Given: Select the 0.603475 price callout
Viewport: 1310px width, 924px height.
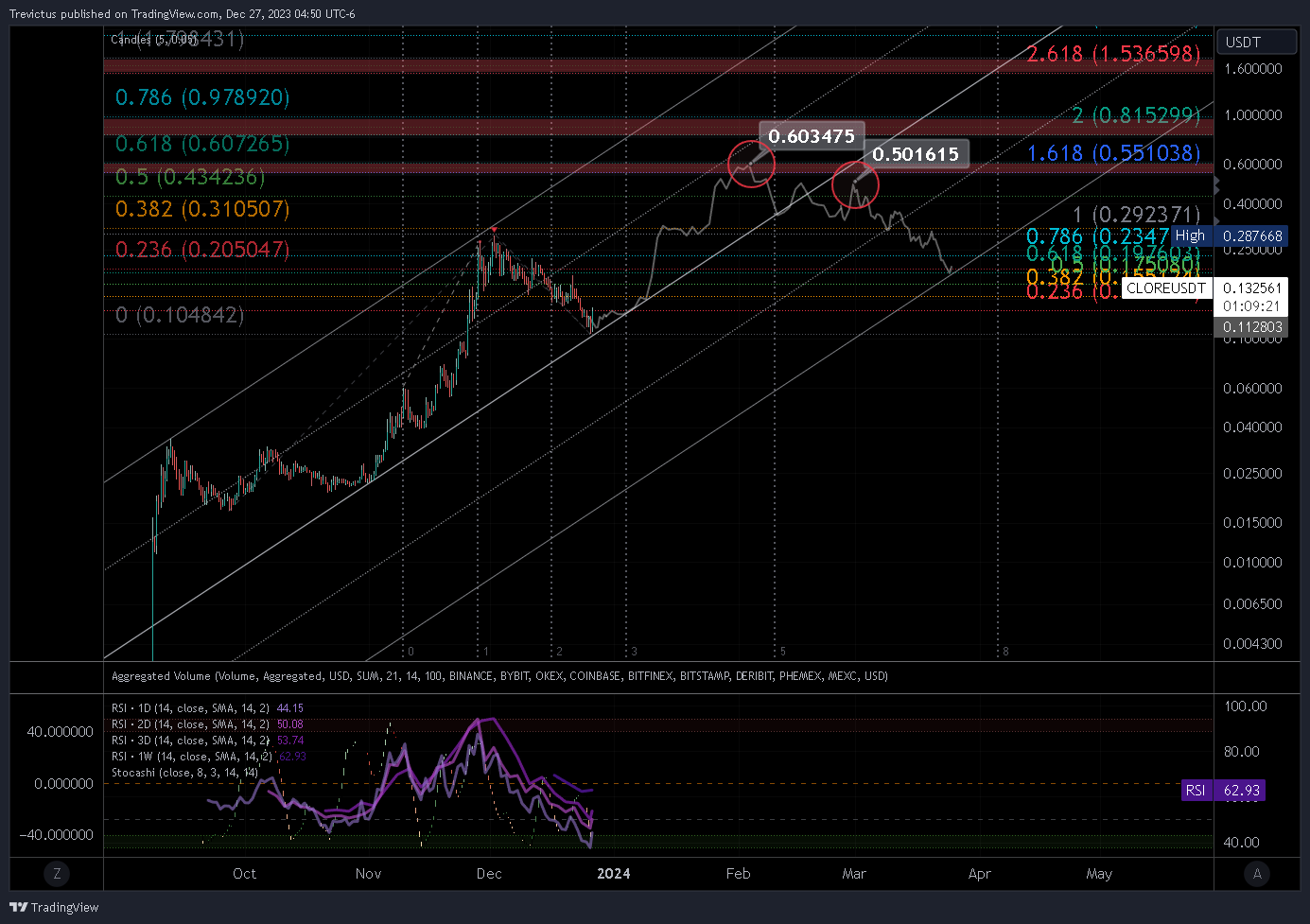Looking at the screenshot, I should [812, 136].
